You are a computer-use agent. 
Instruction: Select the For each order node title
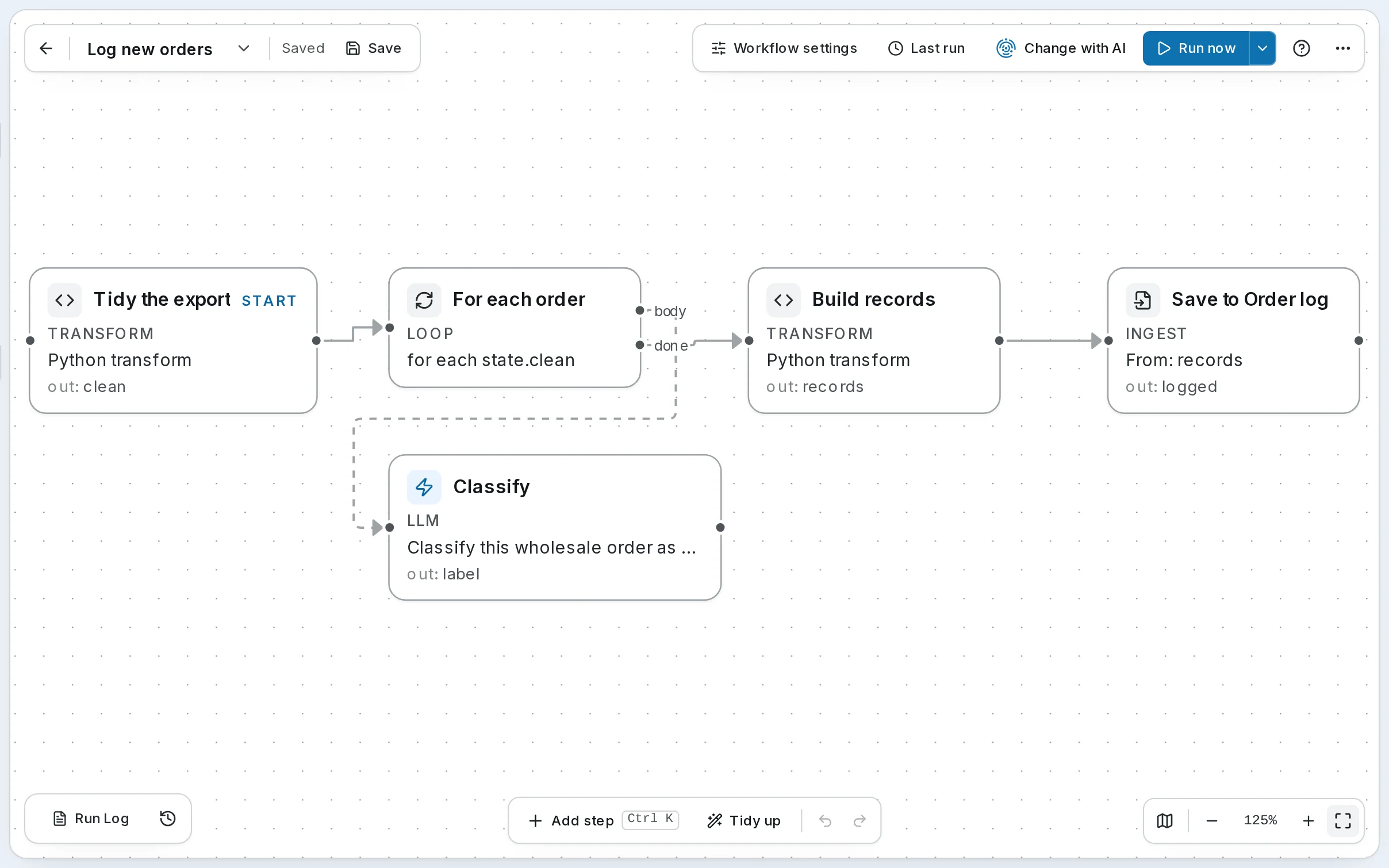519,299
